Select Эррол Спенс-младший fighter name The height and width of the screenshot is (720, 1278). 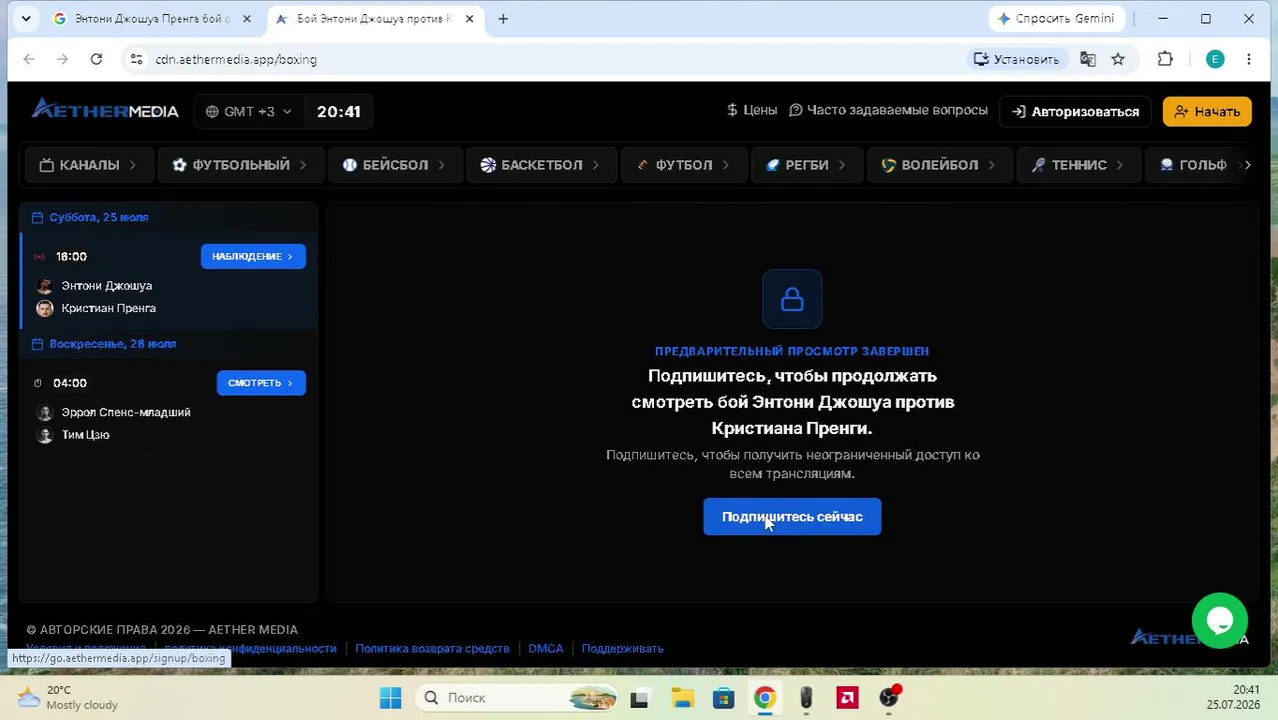click(x=126, y=412)
